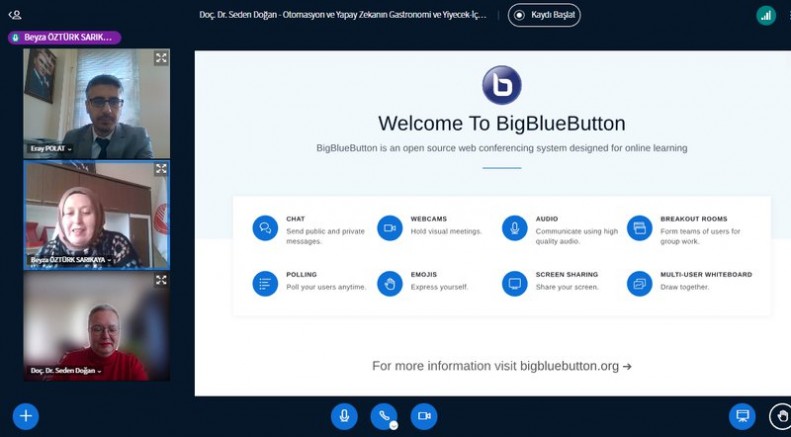Toggle the users list panel icon
The height and width of the screenshot is (437, 791).
click(x=14, y=15)
